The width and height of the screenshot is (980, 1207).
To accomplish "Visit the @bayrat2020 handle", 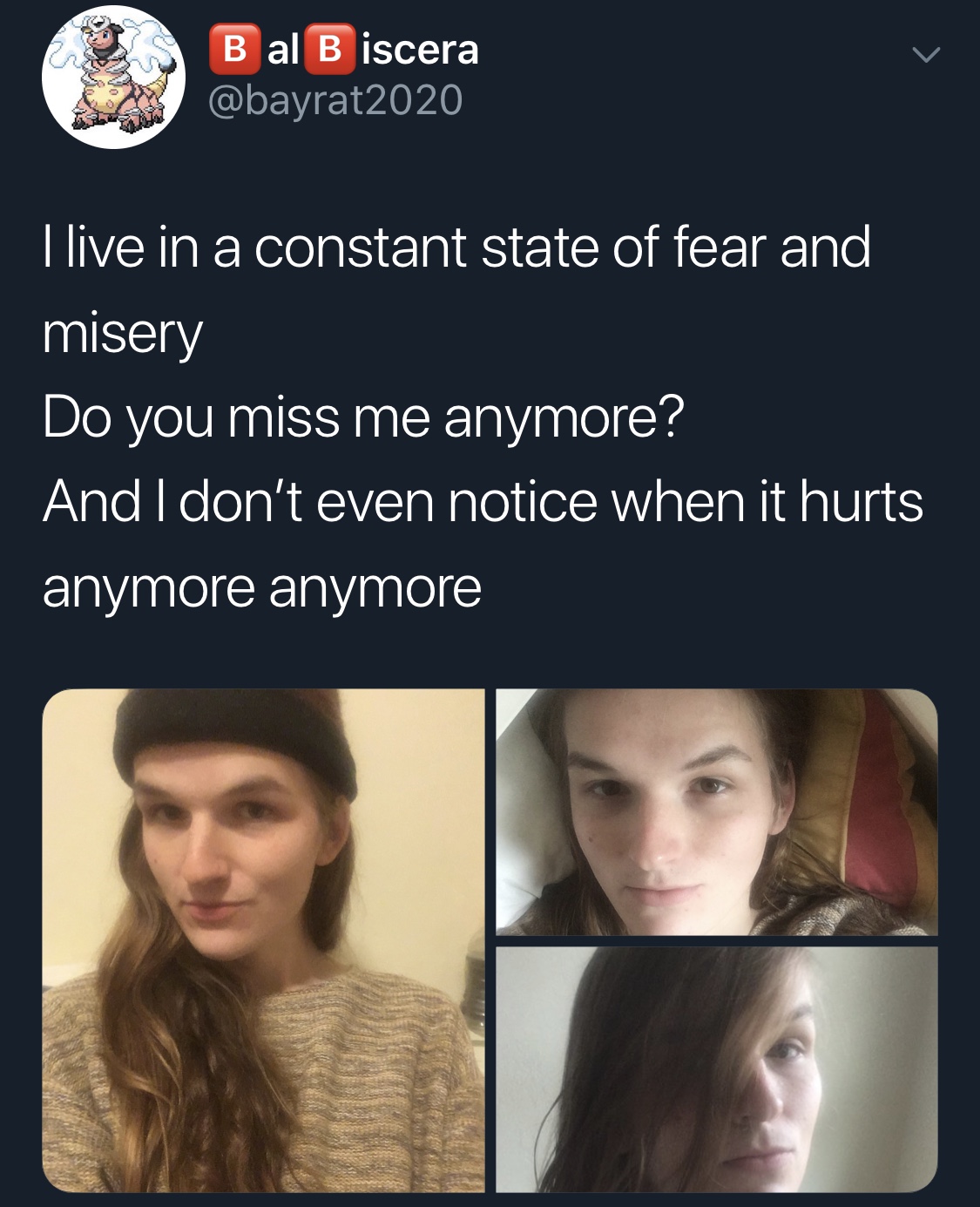I will click(x=335, y=99).
